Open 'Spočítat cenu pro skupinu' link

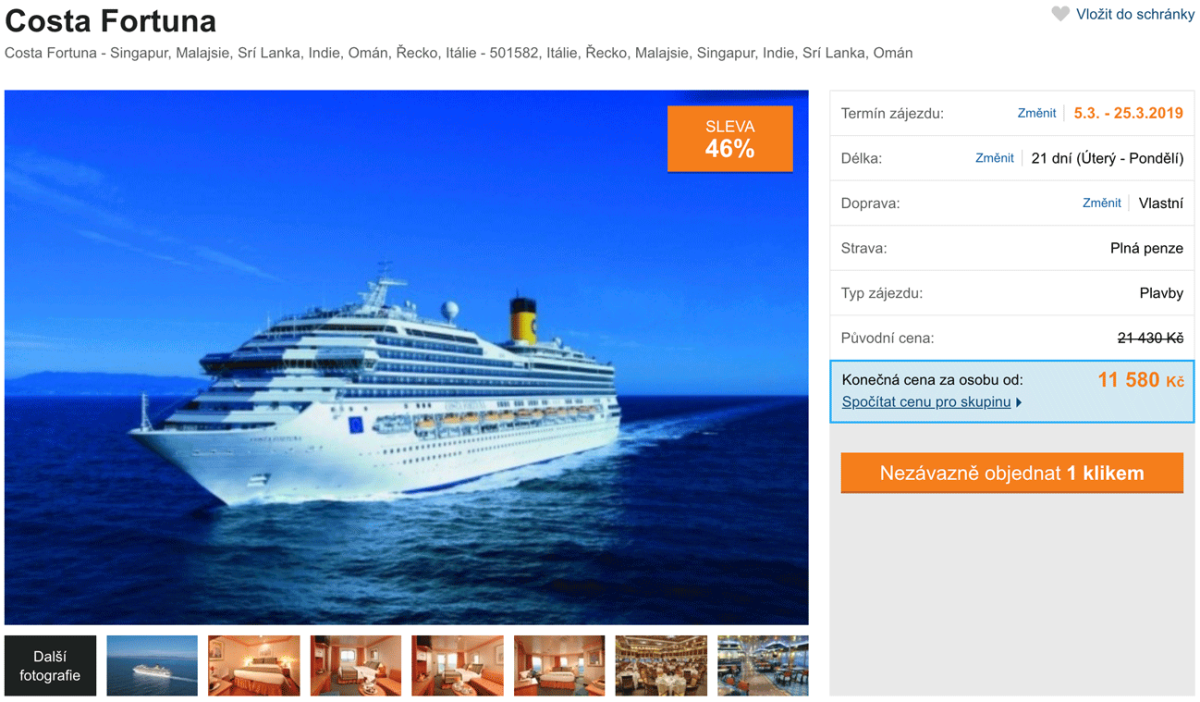point(926,402)
